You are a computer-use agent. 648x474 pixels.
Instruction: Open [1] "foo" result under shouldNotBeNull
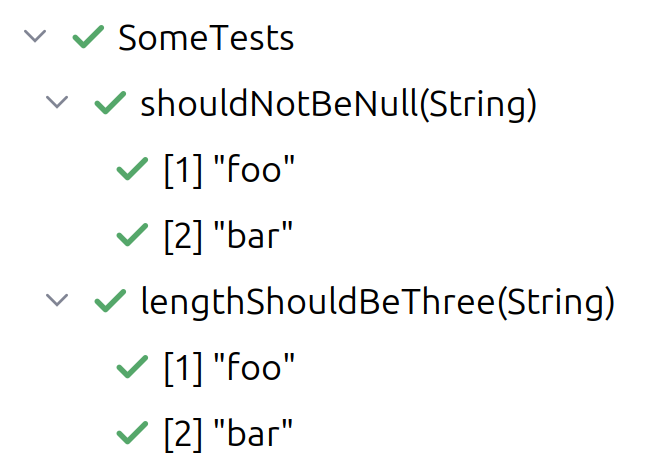tap(229, 170)
